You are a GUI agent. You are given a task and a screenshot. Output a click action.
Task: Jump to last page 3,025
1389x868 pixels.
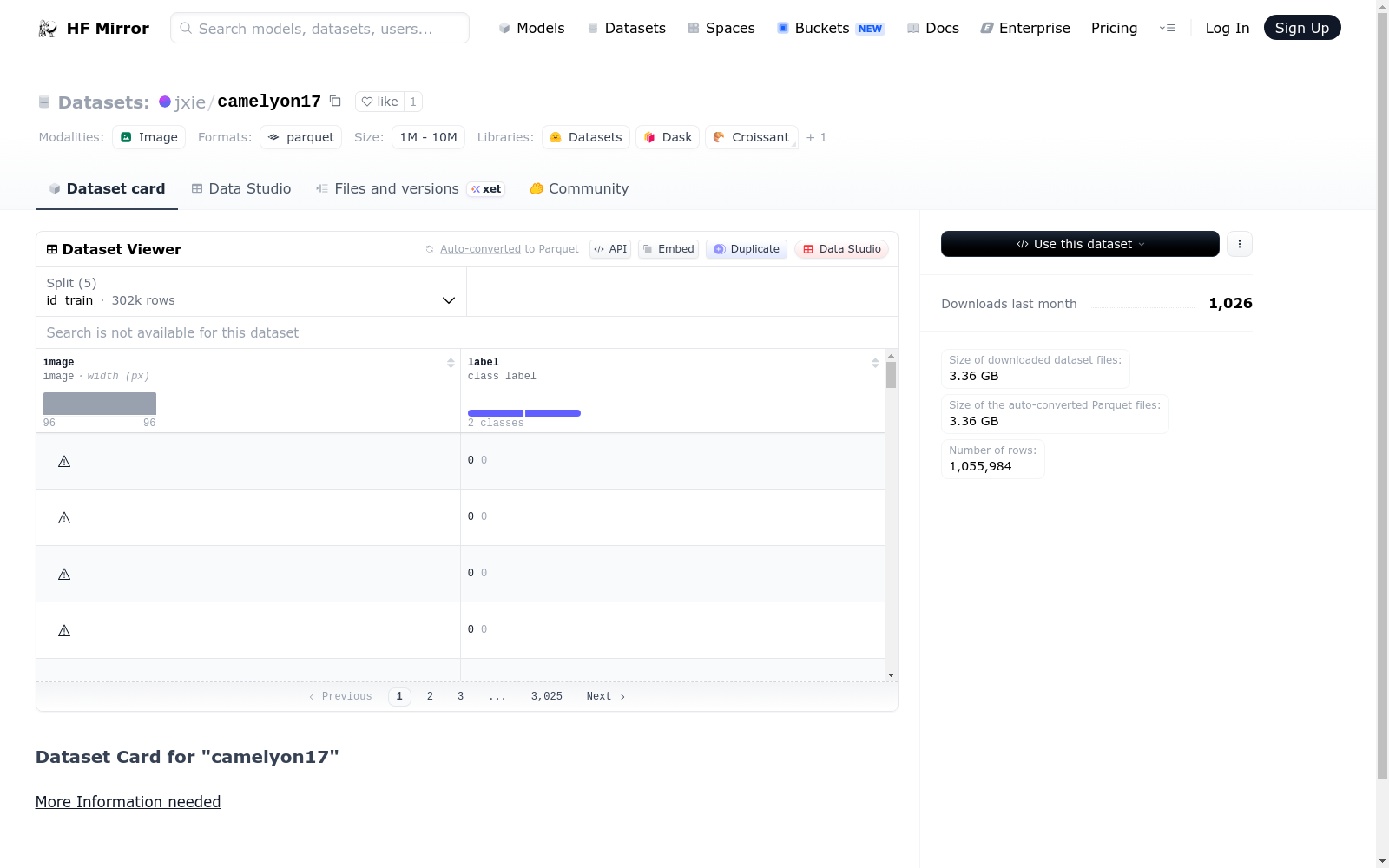coord(547,696)
